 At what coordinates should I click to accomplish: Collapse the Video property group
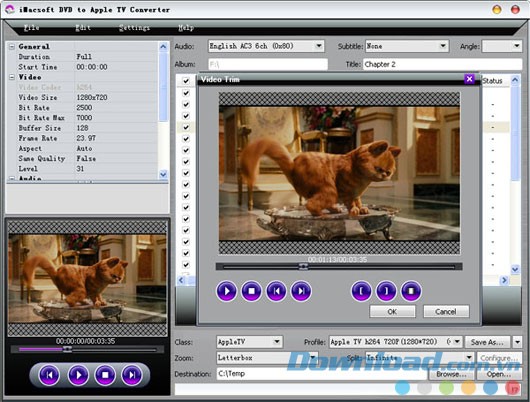pyautogui.click(x=12, y=77)
